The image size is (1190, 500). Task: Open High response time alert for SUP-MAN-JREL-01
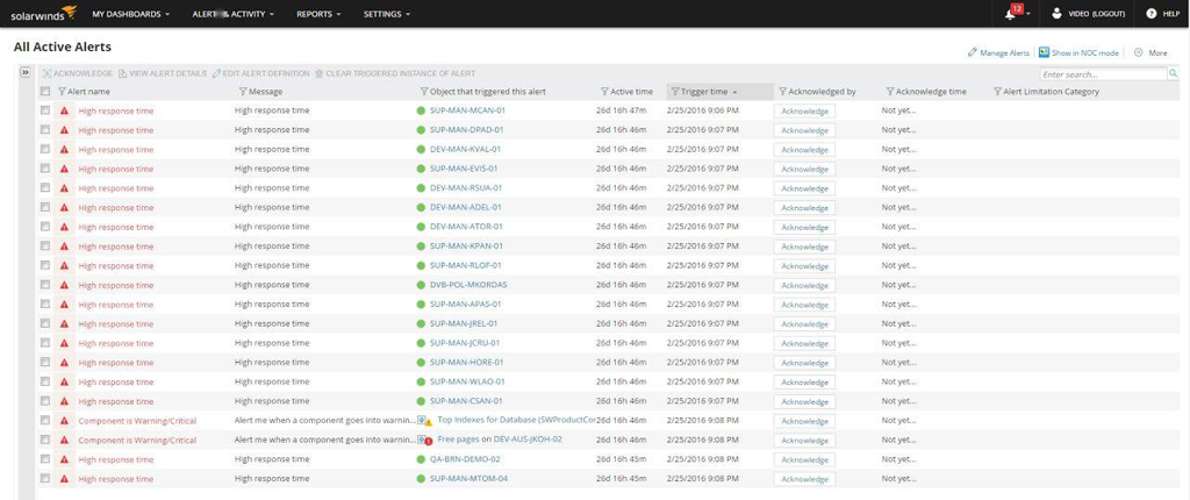point(115,324)
